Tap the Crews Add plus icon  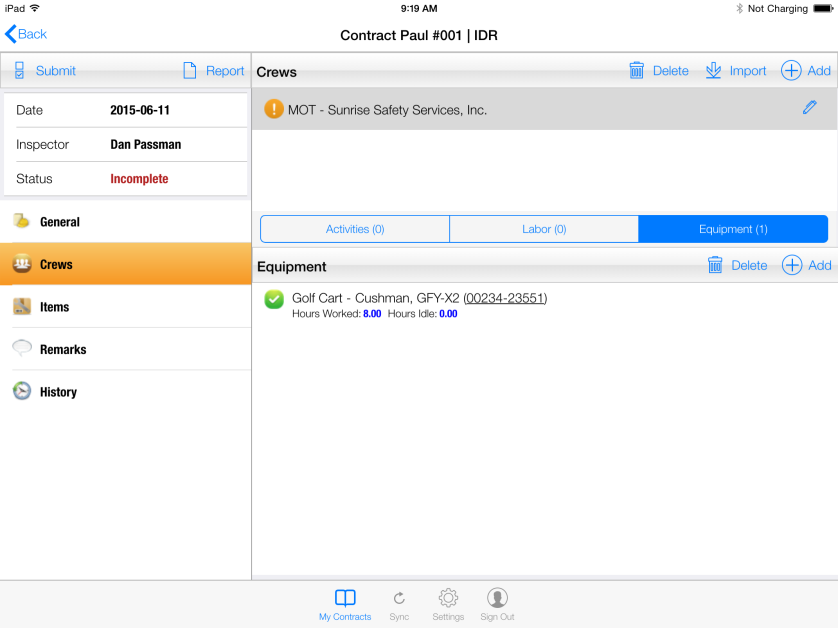point(791,70)
